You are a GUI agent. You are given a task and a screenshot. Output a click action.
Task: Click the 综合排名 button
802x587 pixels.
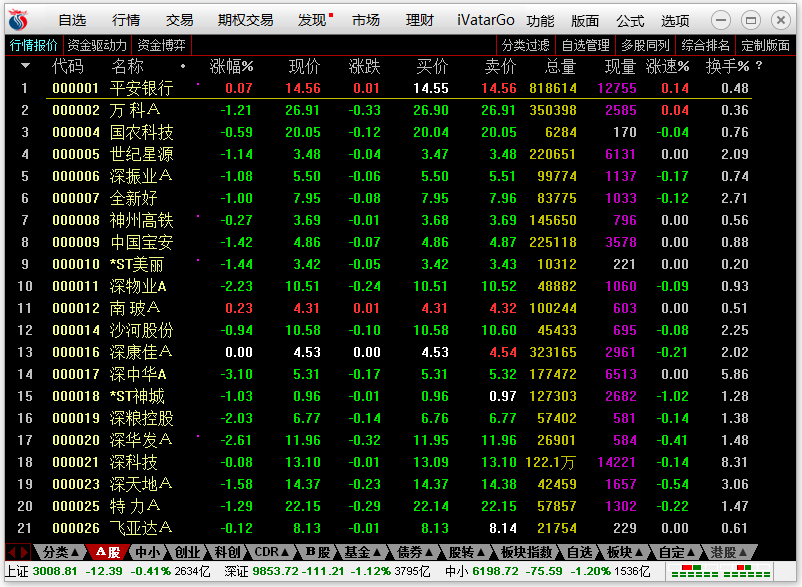pyautogui.click(x=705, y=46)
